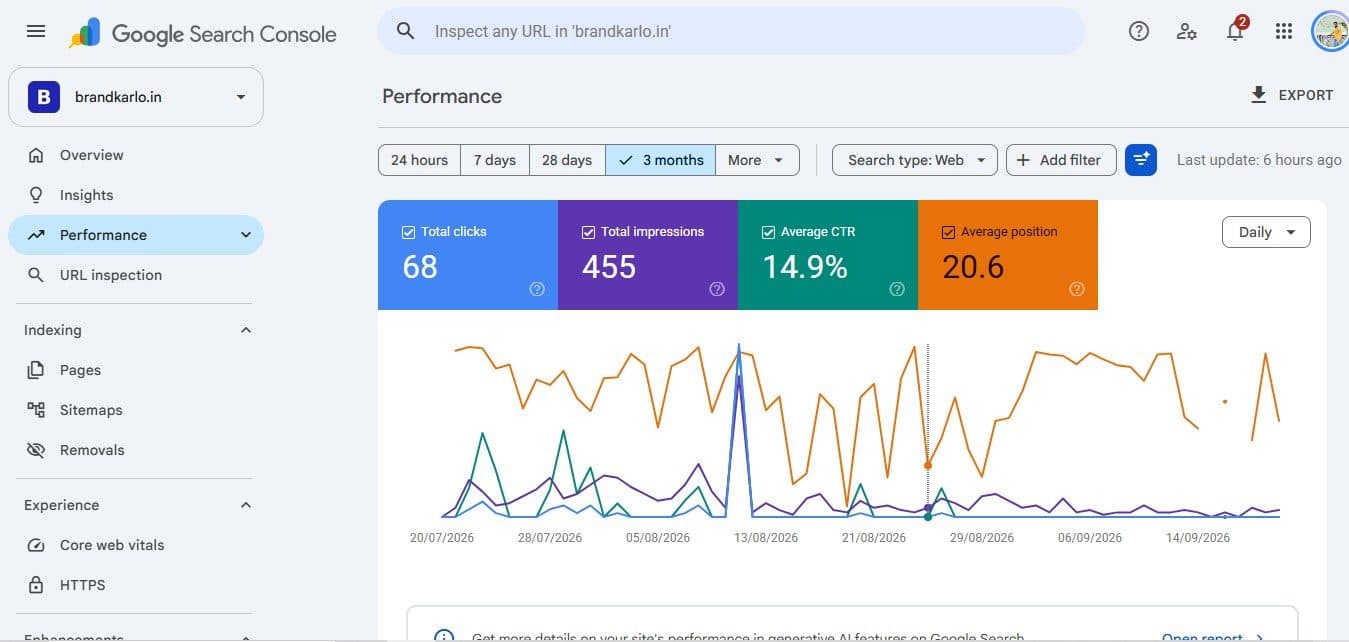This screenshot has height=642, width=1349.
Task: Open the help question mark icon
Action: [1138, 31]
